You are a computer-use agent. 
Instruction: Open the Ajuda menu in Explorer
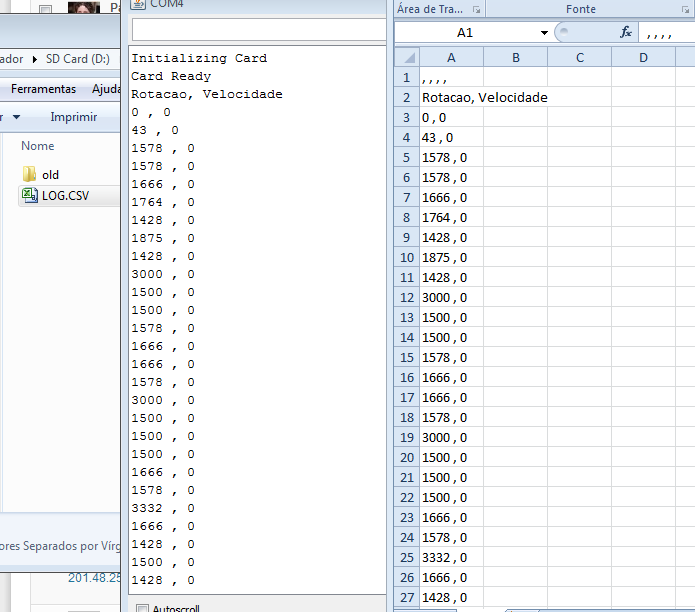106,89
